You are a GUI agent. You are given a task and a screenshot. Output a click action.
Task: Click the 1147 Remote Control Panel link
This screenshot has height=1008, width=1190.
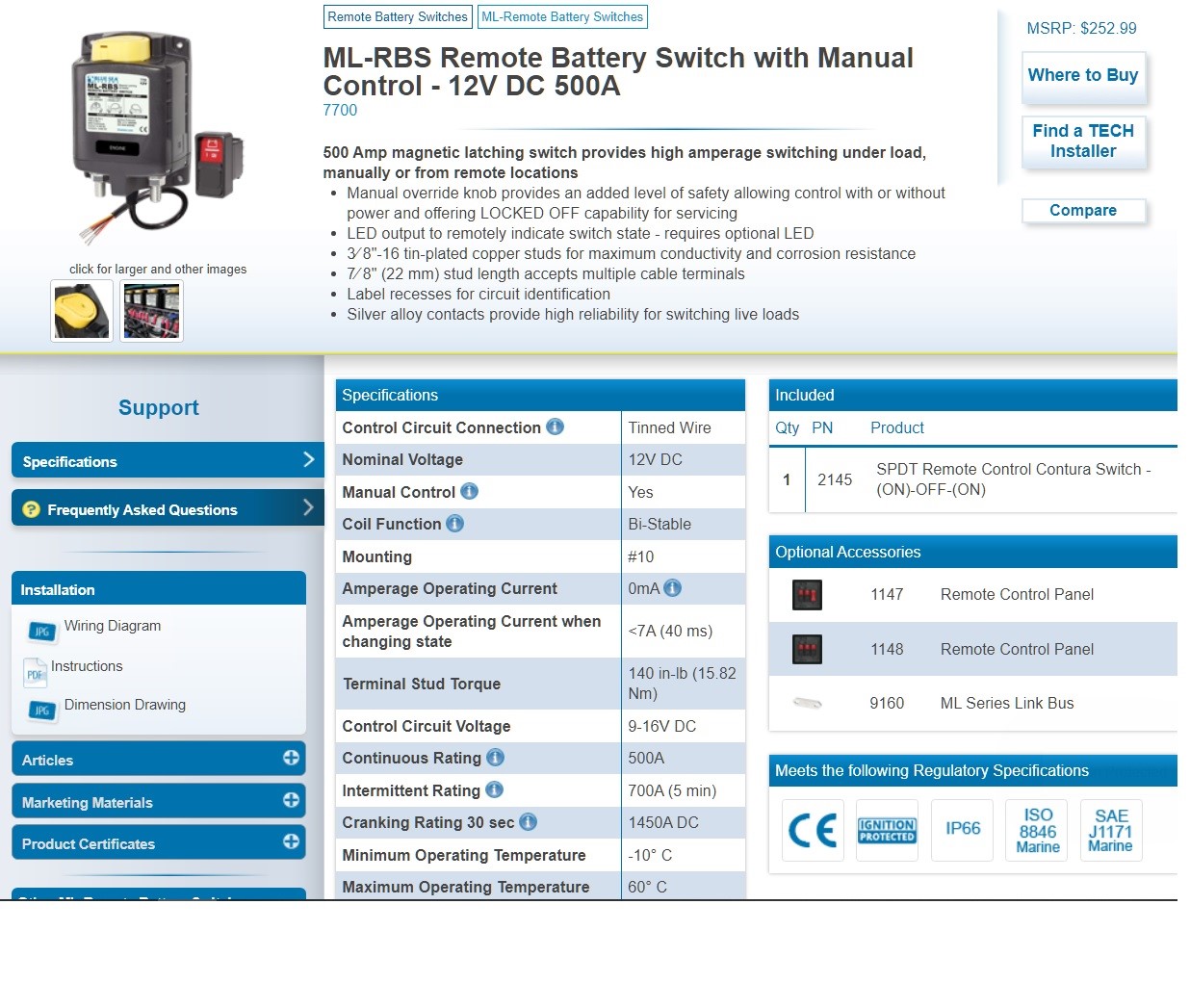(1017, 595)
